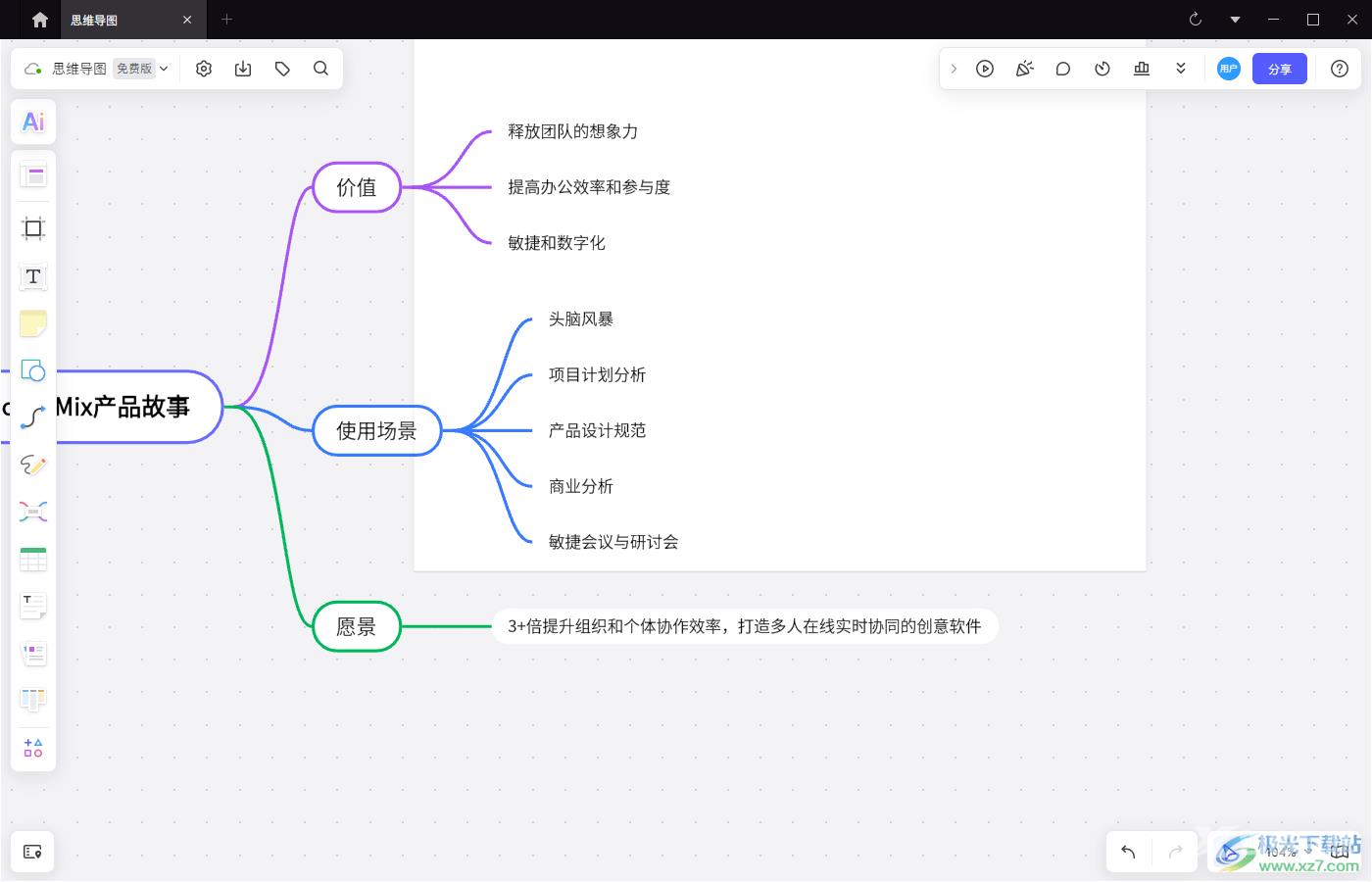Open the 104% zoom level dropdown
This screenshot has width=1372, height=882.
[1287, 852]
